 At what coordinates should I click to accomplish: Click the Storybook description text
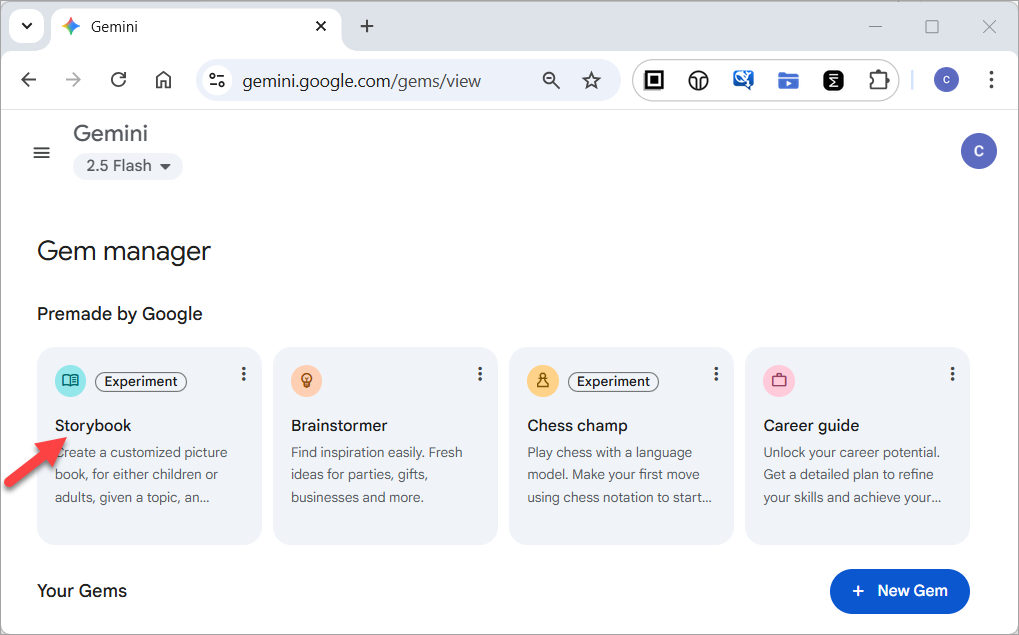click(x=141, y=474)
